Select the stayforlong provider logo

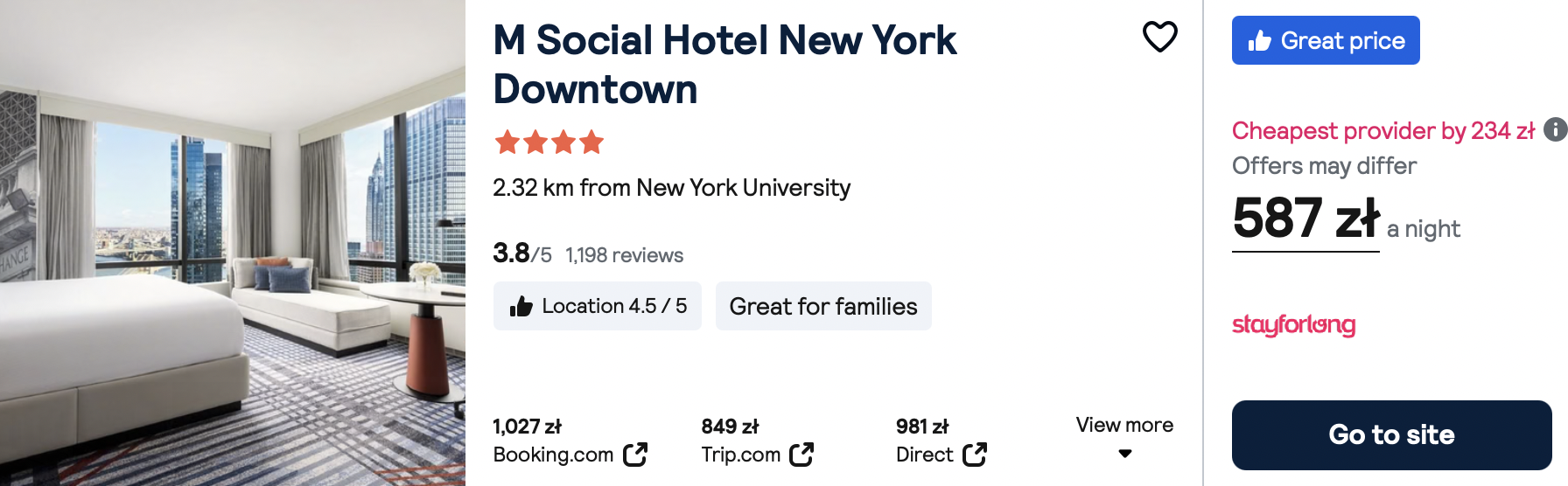tap(1293, 325)
